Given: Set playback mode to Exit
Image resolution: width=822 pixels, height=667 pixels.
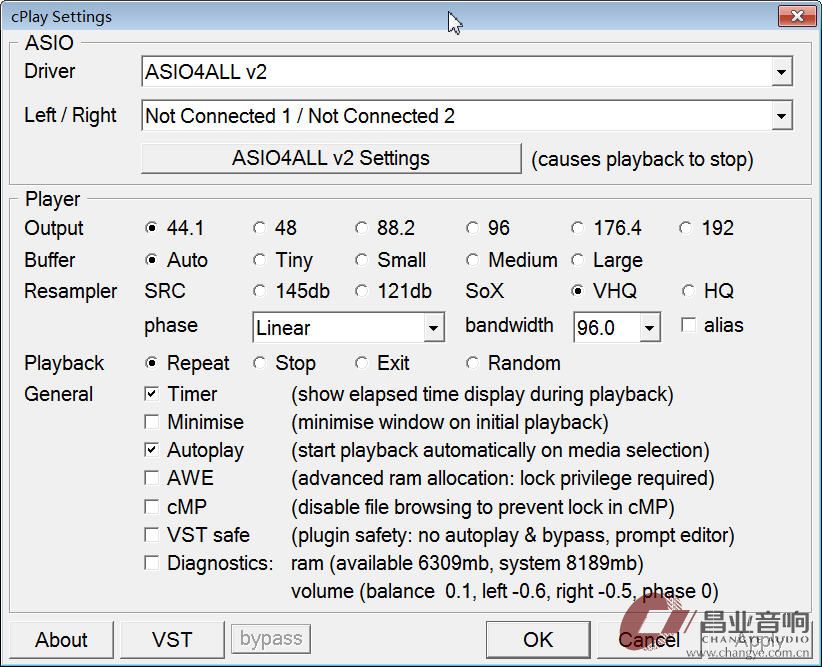Looking at the screenshot, I should [x=361, y=363].
